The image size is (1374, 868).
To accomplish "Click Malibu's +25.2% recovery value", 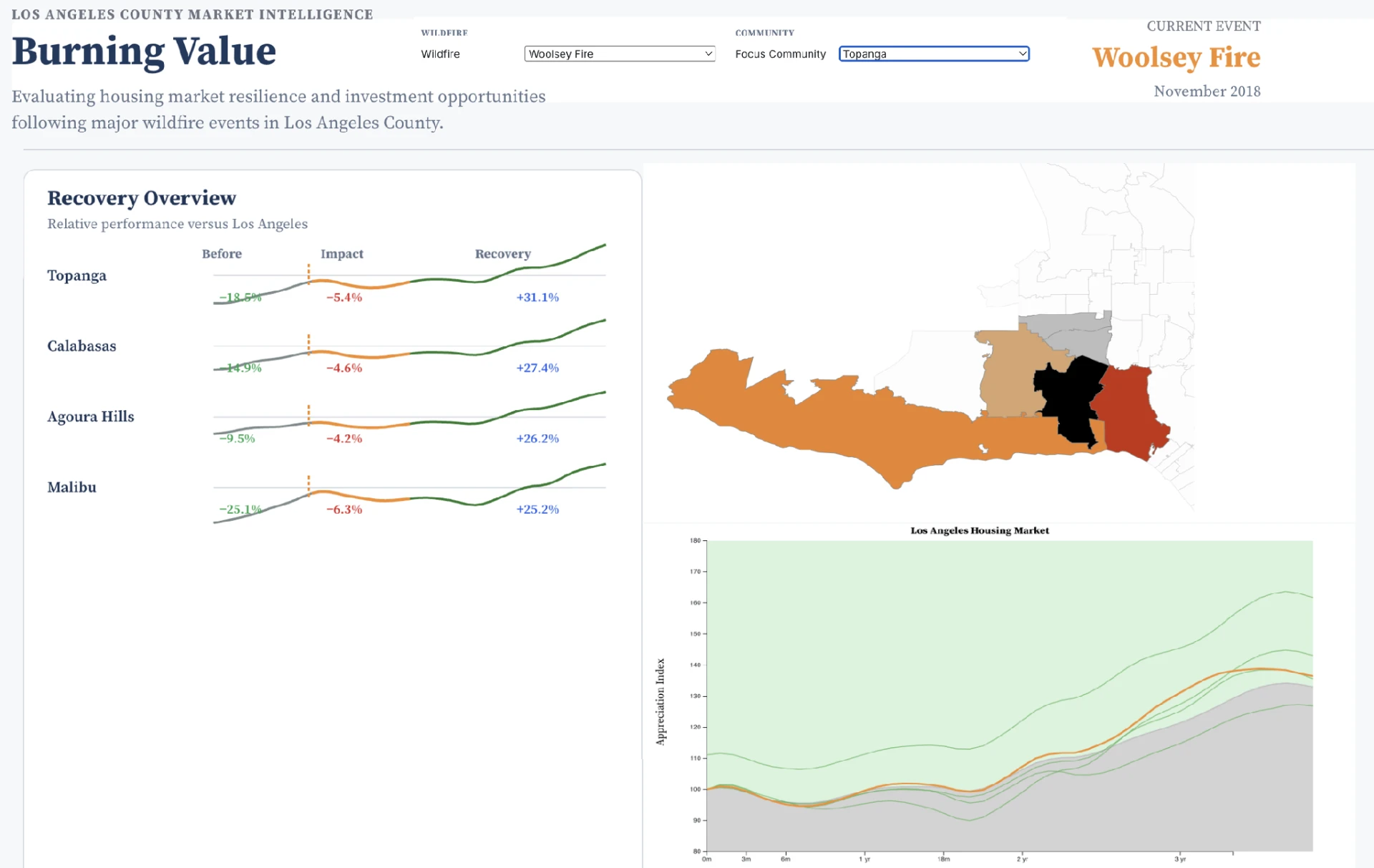I will pos(537,509).
